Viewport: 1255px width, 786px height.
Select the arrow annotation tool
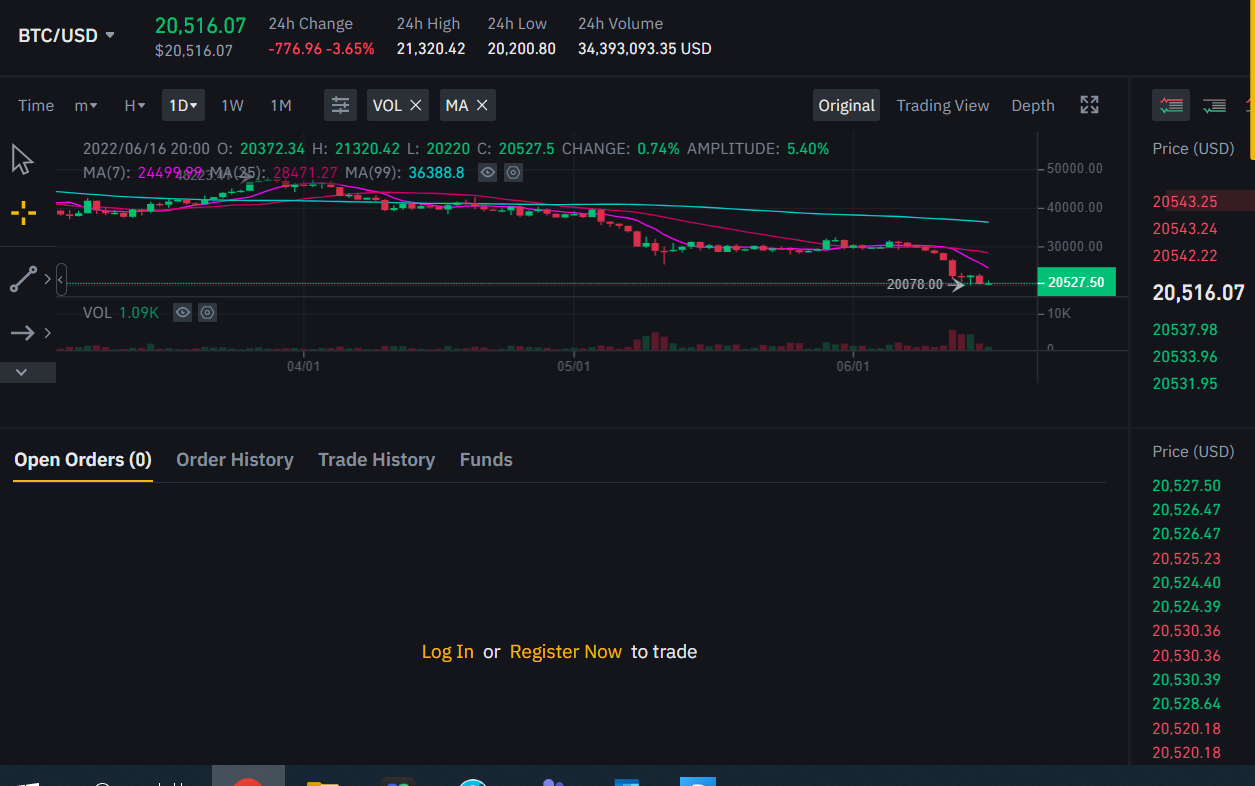click(x=22, y=332)
